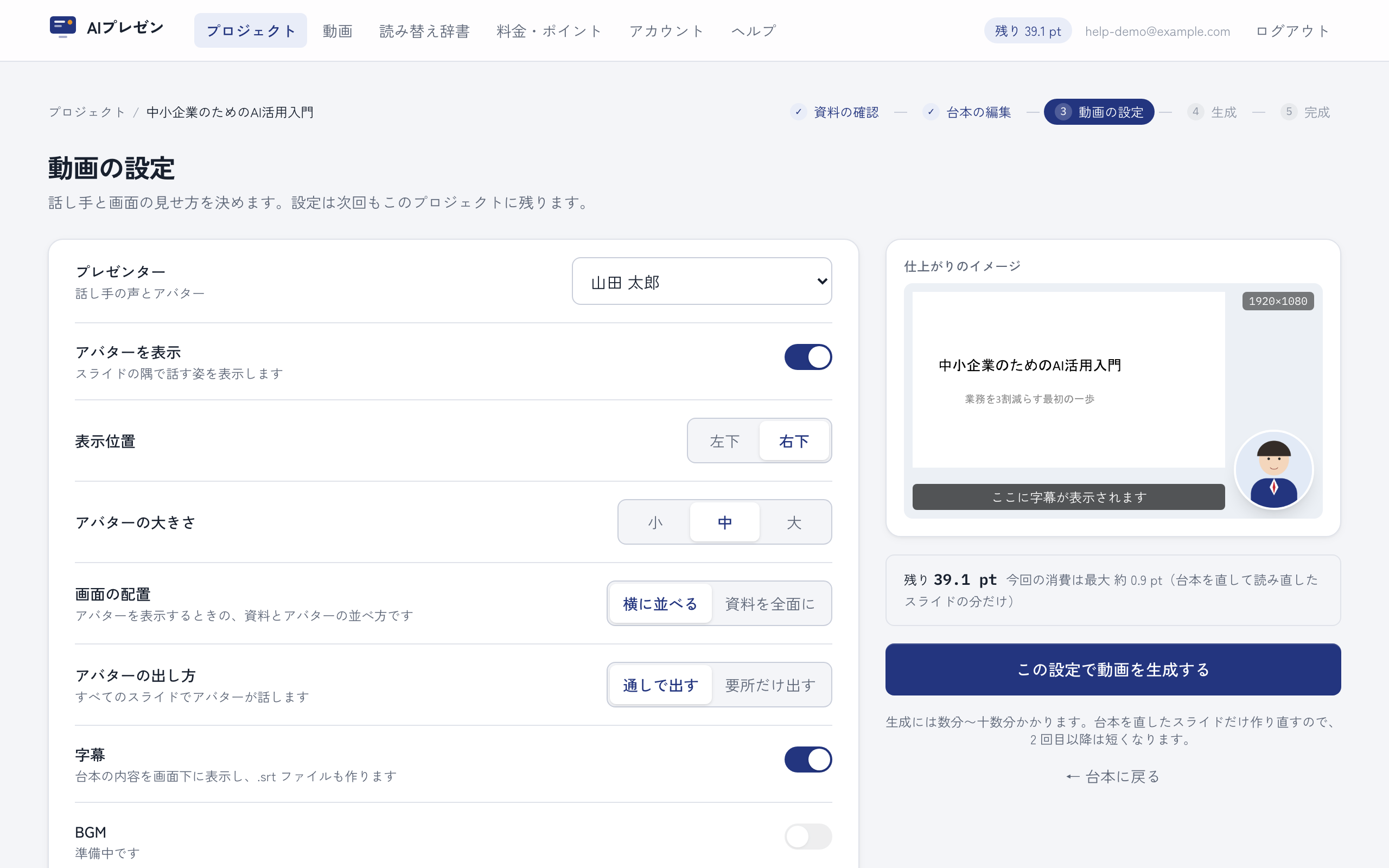Open the プレゼンター dropdown 山田 太郎
The image size is (1389, 868).
(702, 282)
